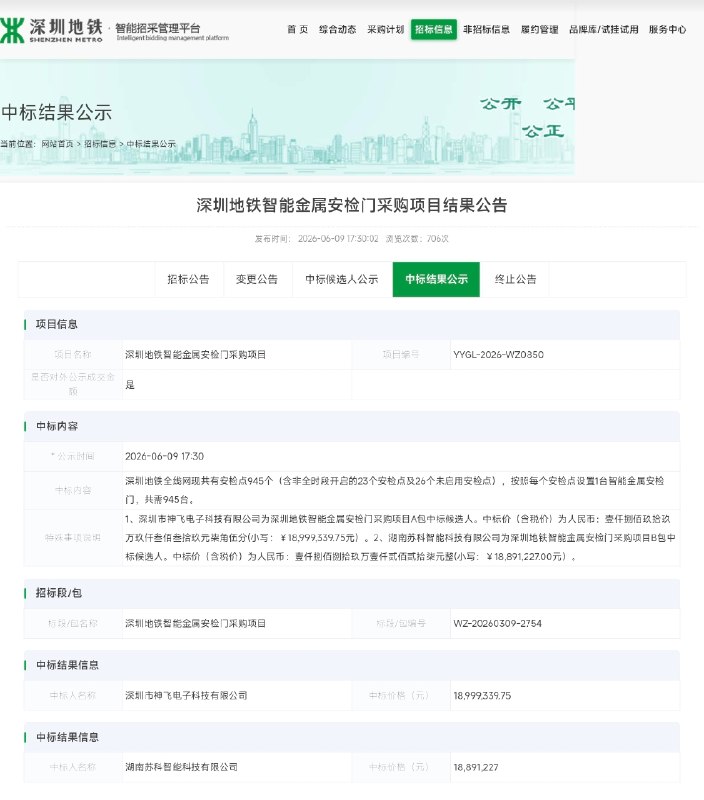704x800 pixels.
Task: Click the package name in 招标段/包 section
Action: point(195,623)
